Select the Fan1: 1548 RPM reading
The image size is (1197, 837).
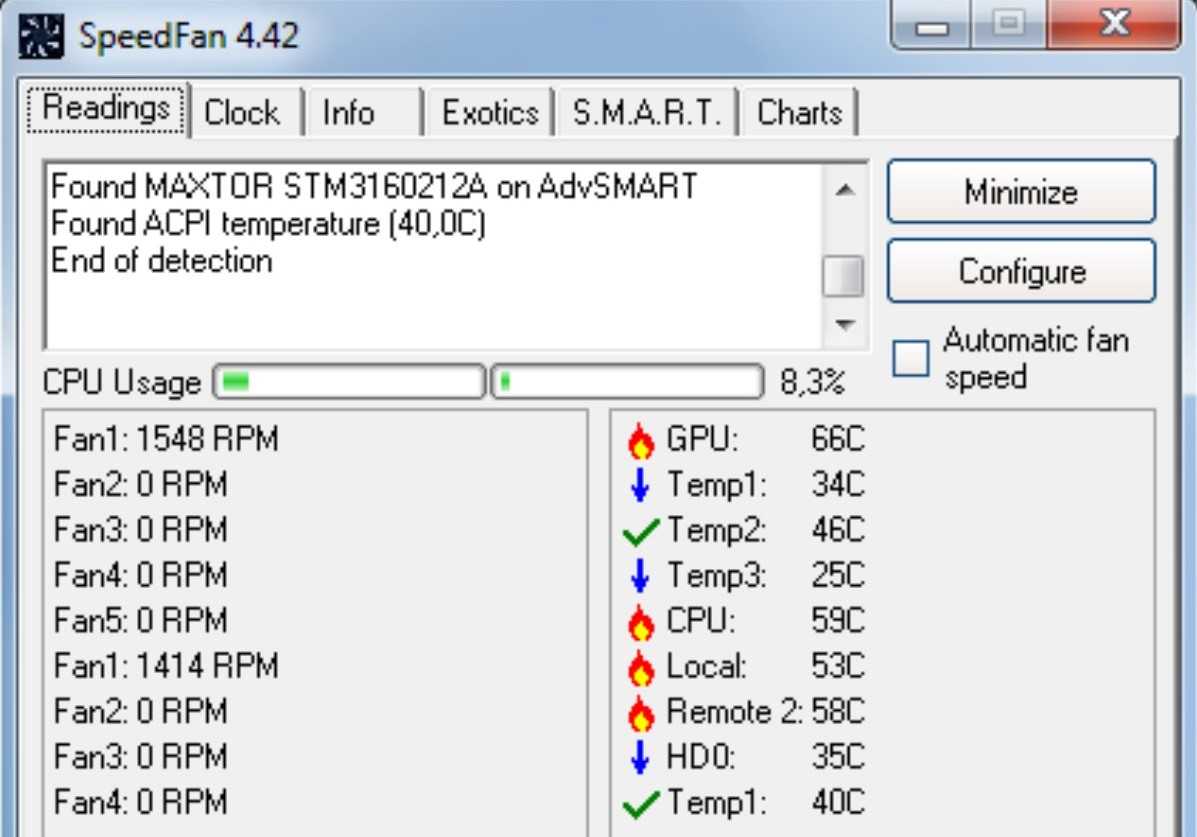click(x=166, y=439)
